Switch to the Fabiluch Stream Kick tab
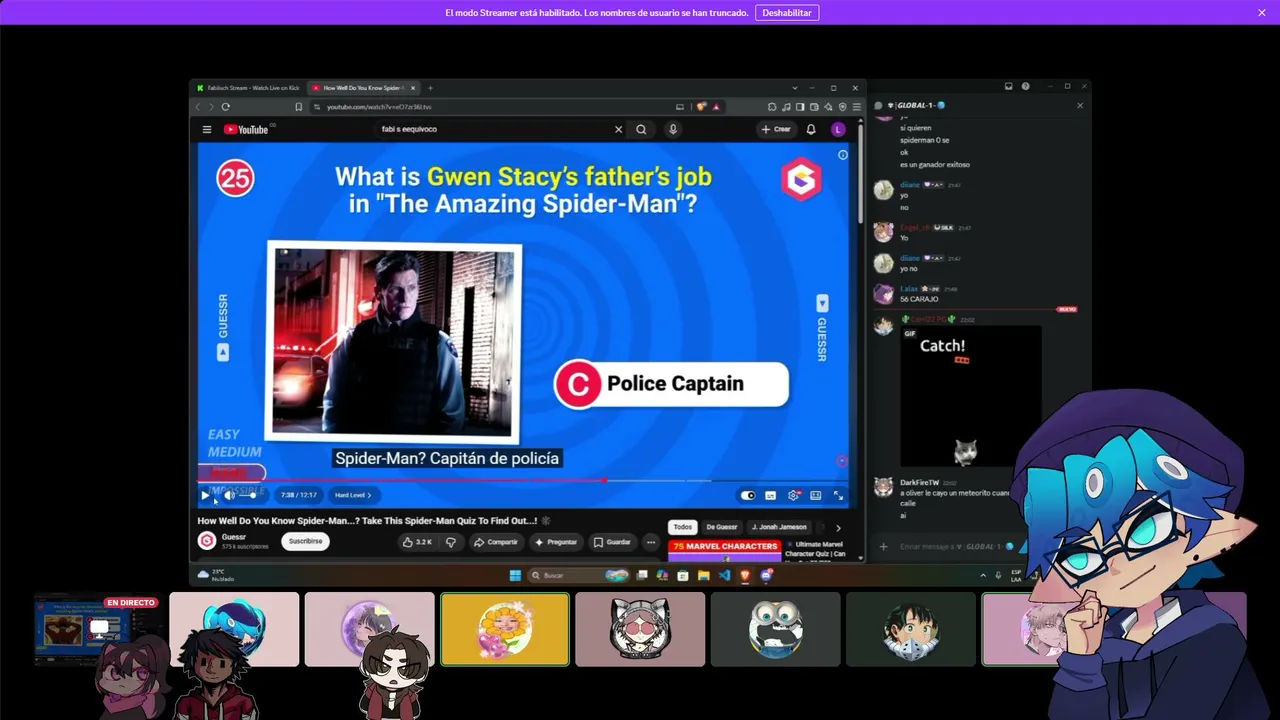 pos(250,88)
